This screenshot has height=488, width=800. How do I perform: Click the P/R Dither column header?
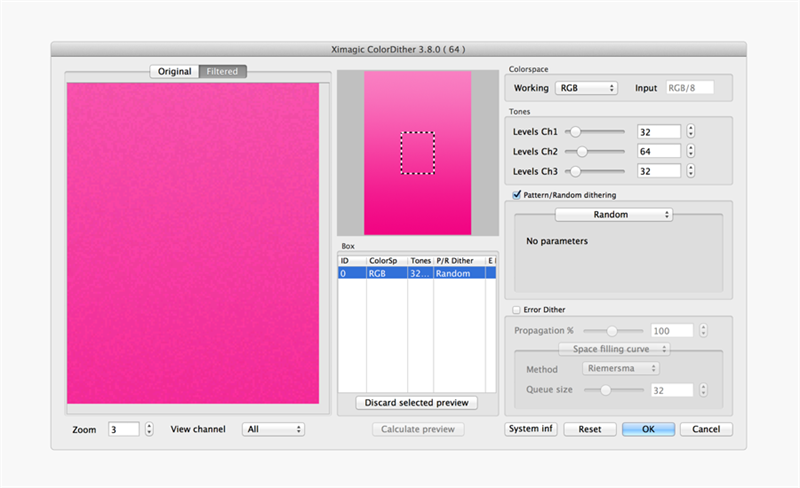(x=459, y=261)
